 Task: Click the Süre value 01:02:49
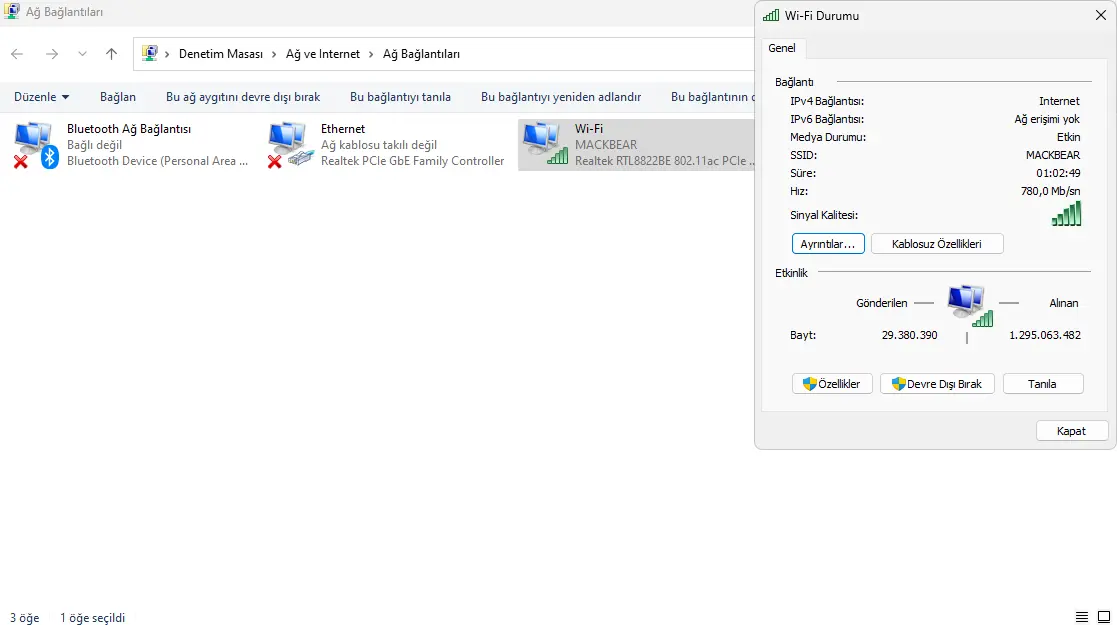(x=1058, y=173)
